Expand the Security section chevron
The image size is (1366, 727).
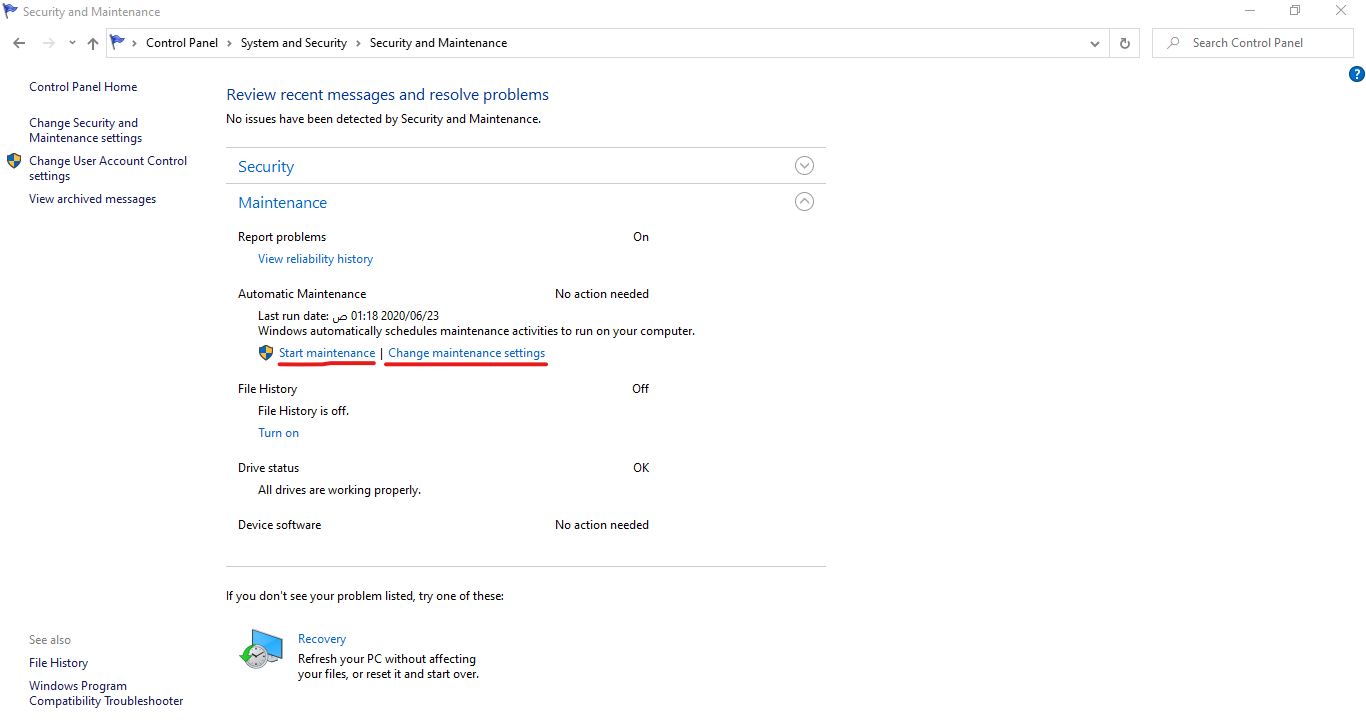(x=804, y=166)
